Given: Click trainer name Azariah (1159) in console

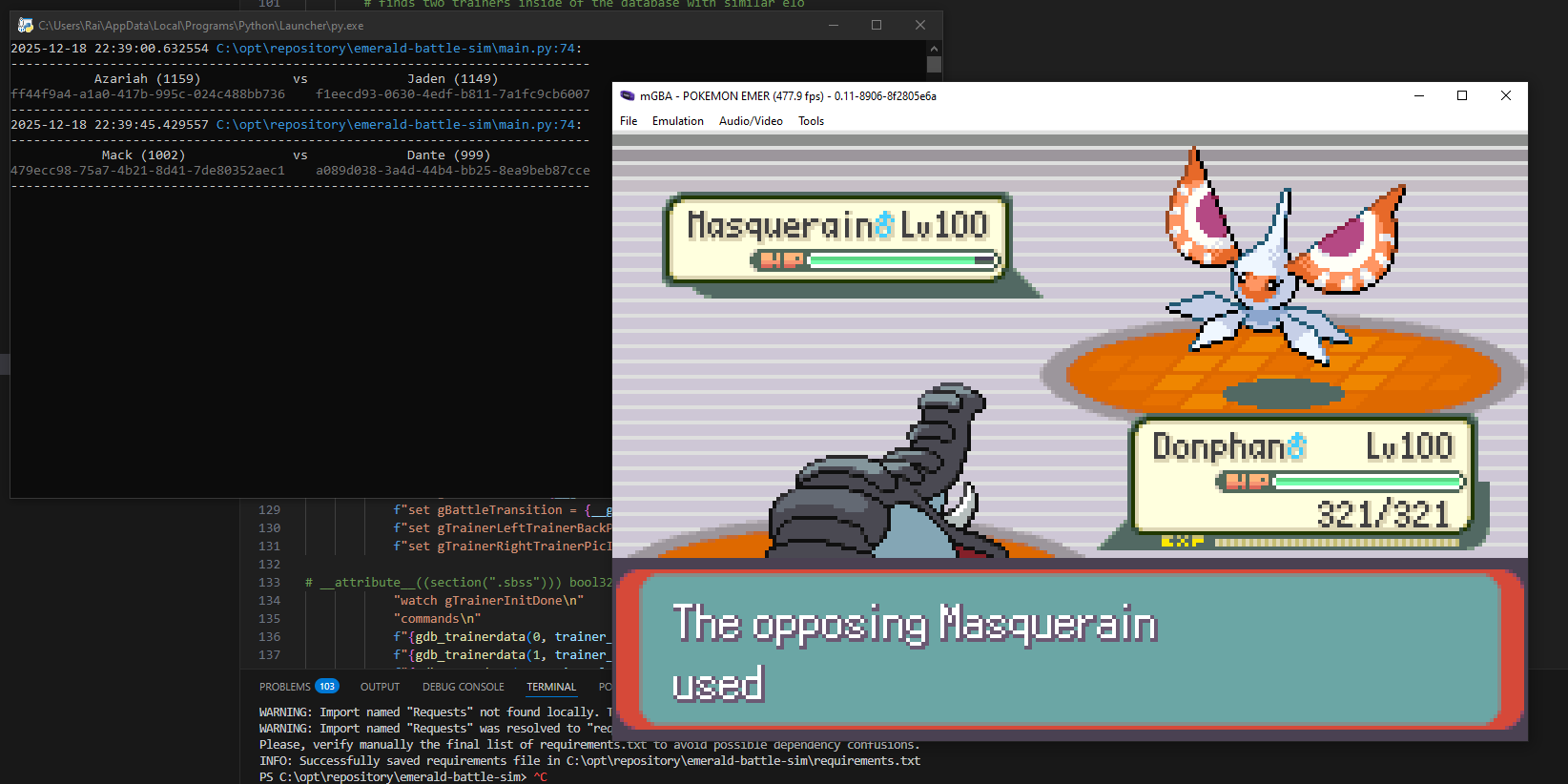Looking at the screenshot, I should (147, 79).
